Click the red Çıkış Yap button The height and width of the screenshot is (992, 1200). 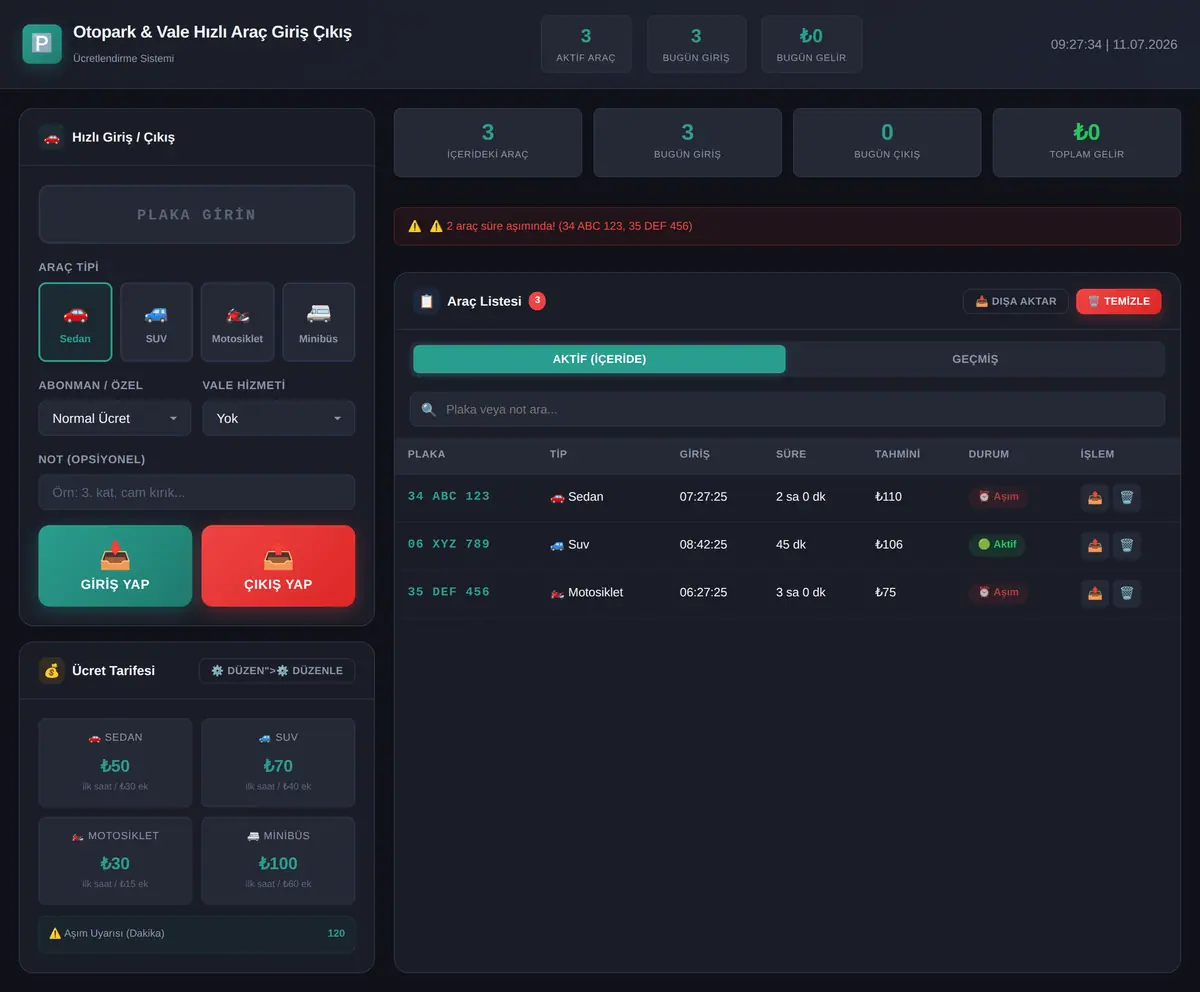(278, 566)
